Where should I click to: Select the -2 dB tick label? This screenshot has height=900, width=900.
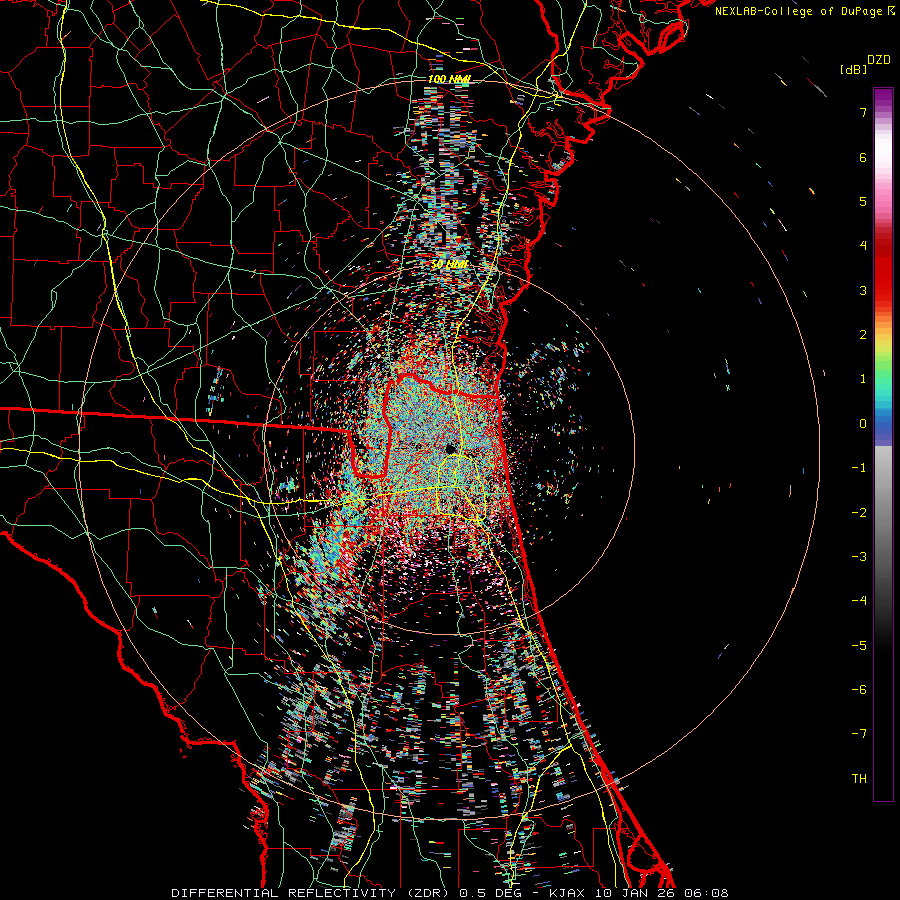[x=859, y=513]
